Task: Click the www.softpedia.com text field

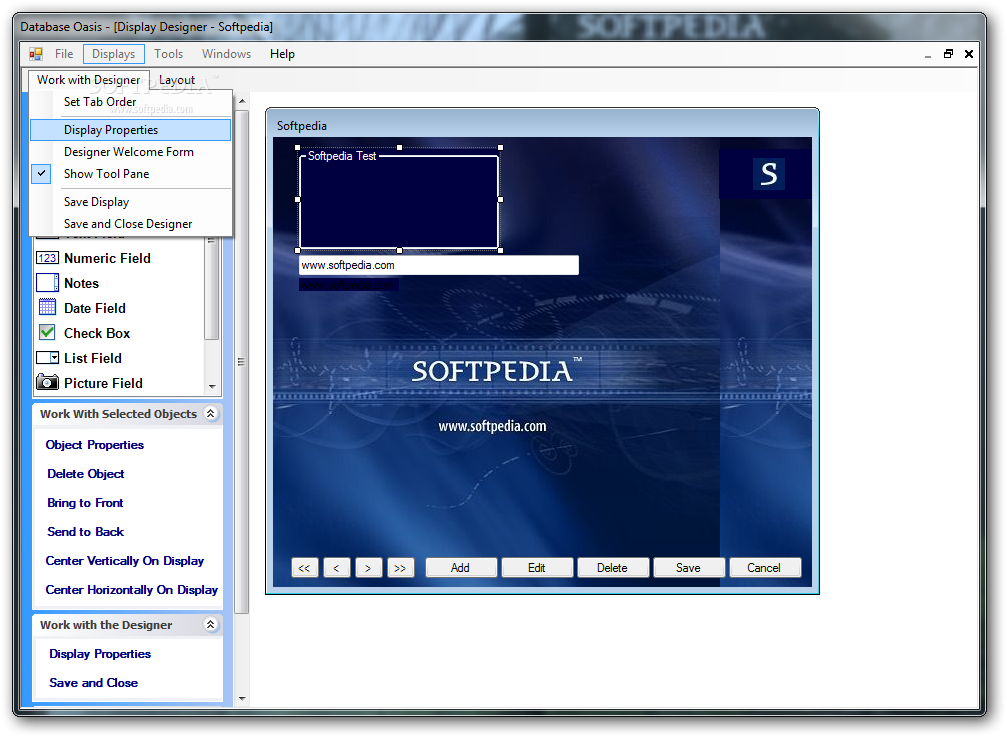Action: 439,265
